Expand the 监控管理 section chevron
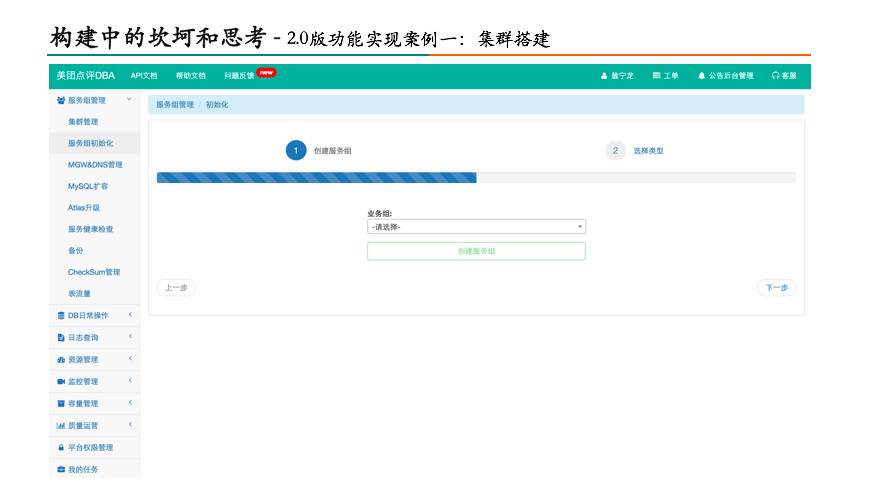The image size is (869, 484). 130,380
